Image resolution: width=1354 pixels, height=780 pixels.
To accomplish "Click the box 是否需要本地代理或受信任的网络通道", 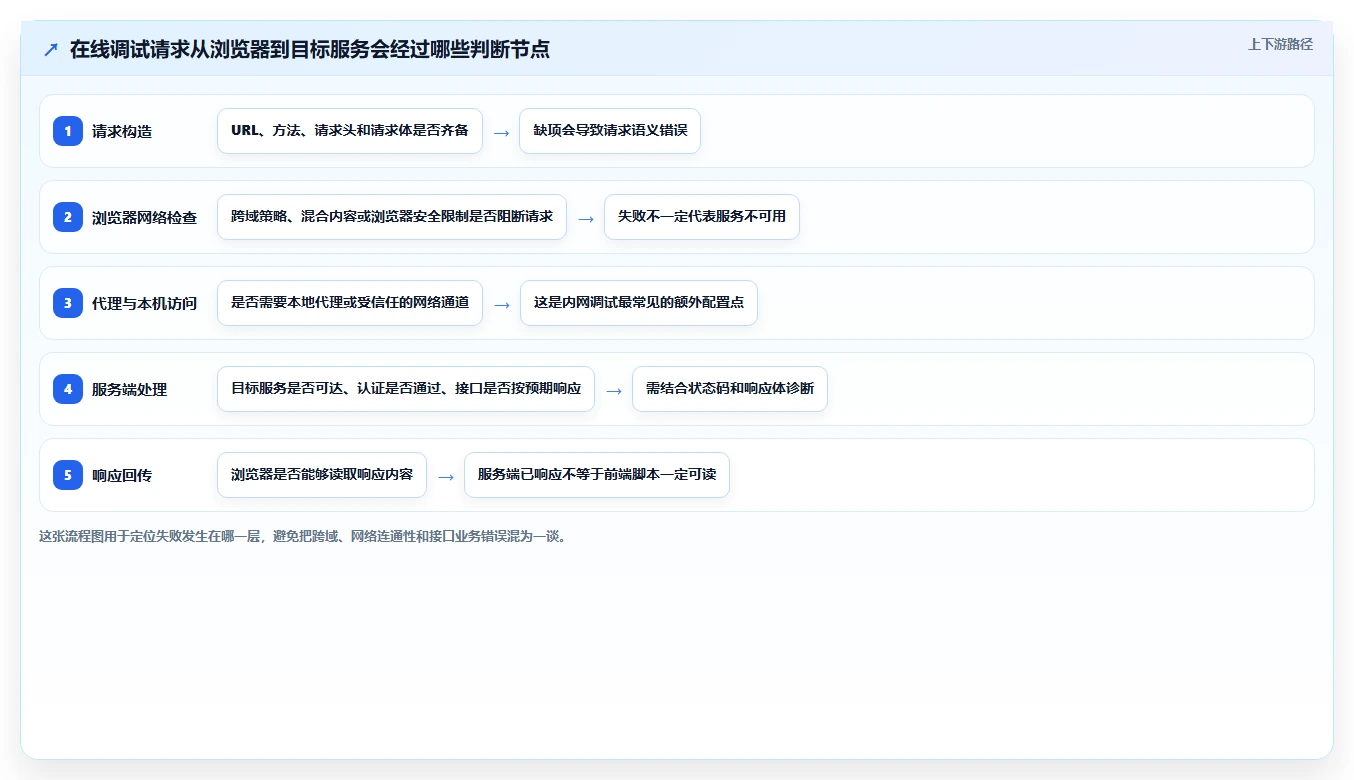I will point(350,303).
